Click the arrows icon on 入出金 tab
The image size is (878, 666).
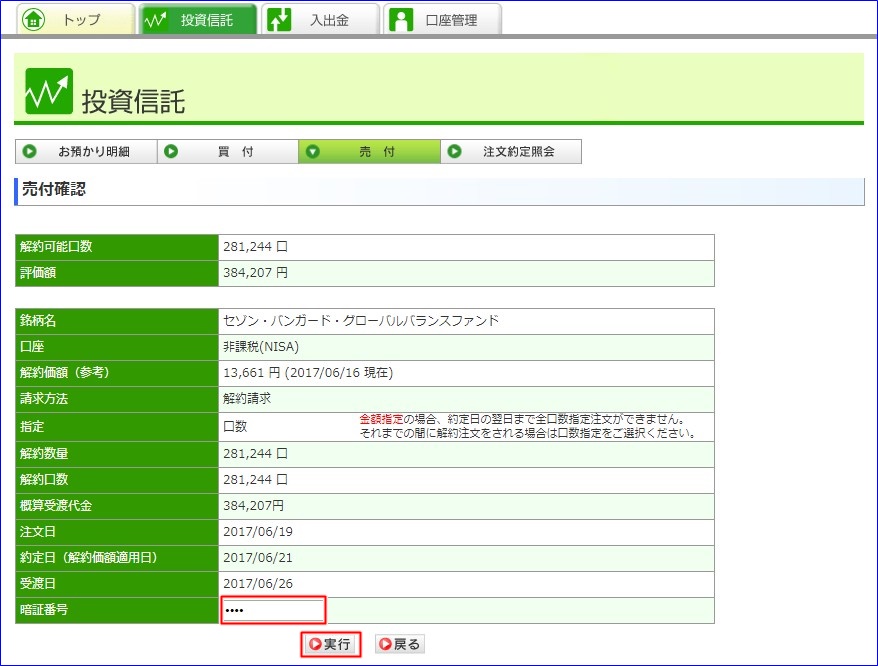tap(279, 20)
